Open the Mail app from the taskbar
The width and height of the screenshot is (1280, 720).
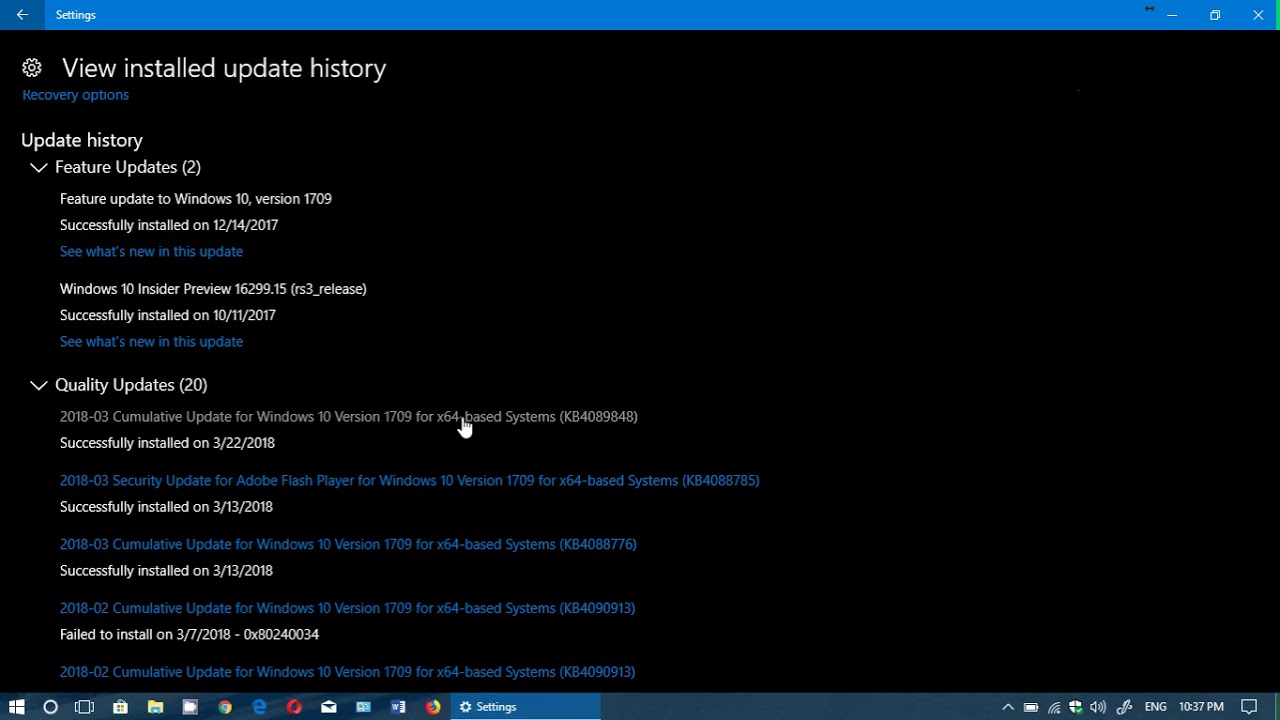pos(329,707)
